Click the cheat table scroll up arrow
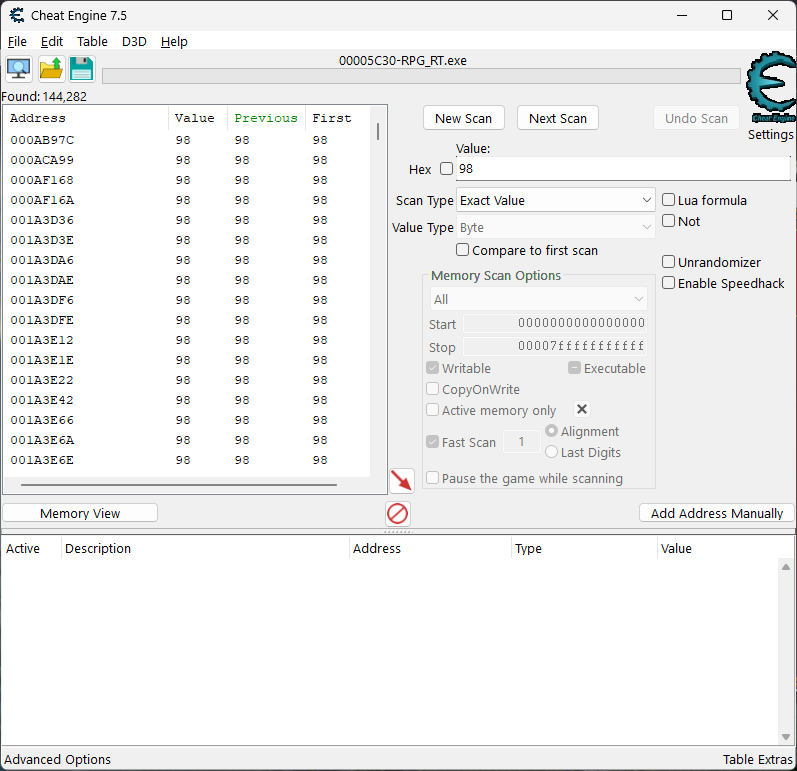Image resolution: width=797 pixels, height=771 pixels. click(x=786, y=567)
